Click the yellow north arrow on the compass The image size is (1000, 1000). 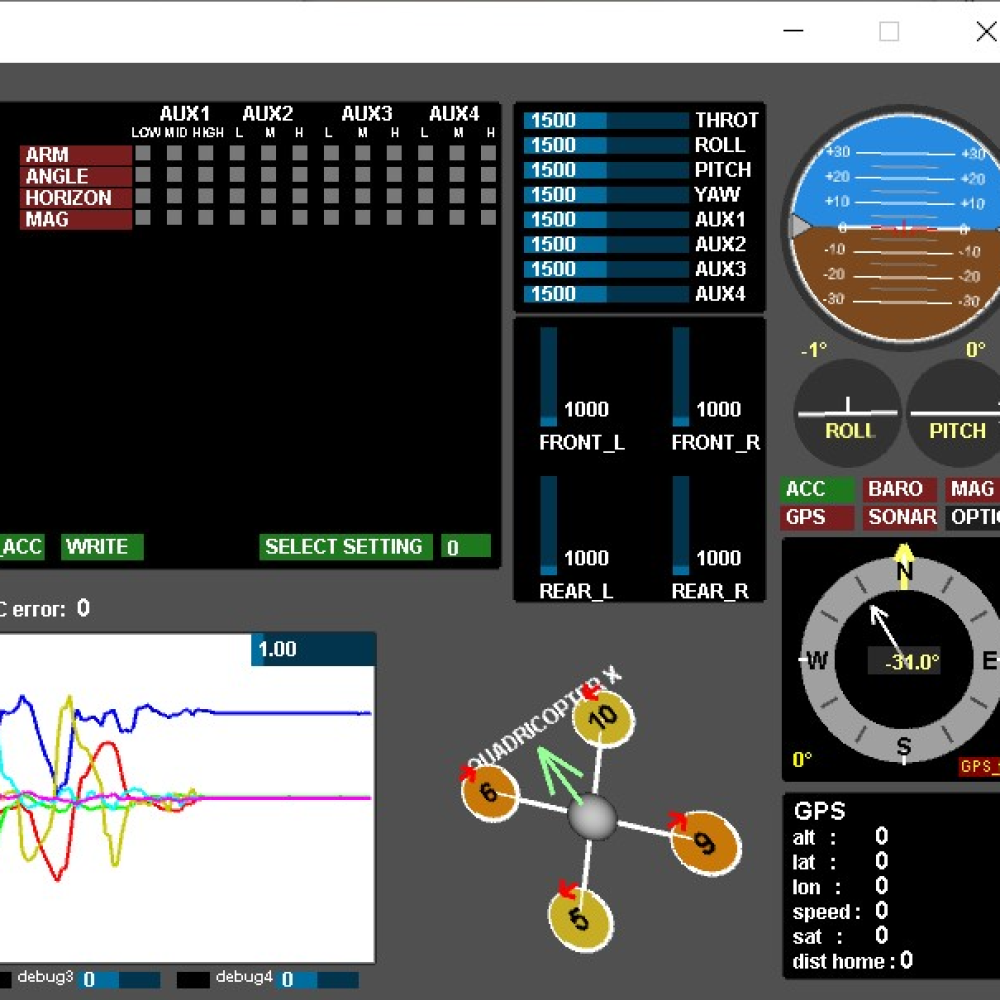(x=904, y=564)
